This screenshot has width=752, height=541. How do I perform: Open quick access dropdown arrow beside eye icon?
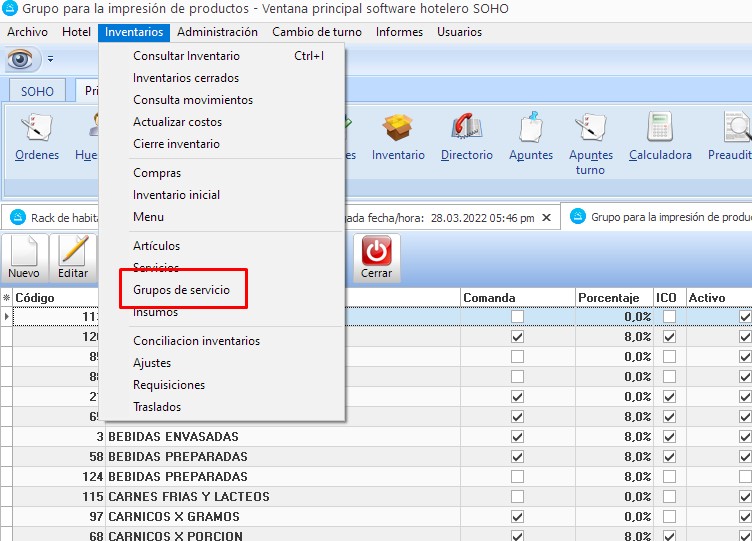[x=50, y=59]
